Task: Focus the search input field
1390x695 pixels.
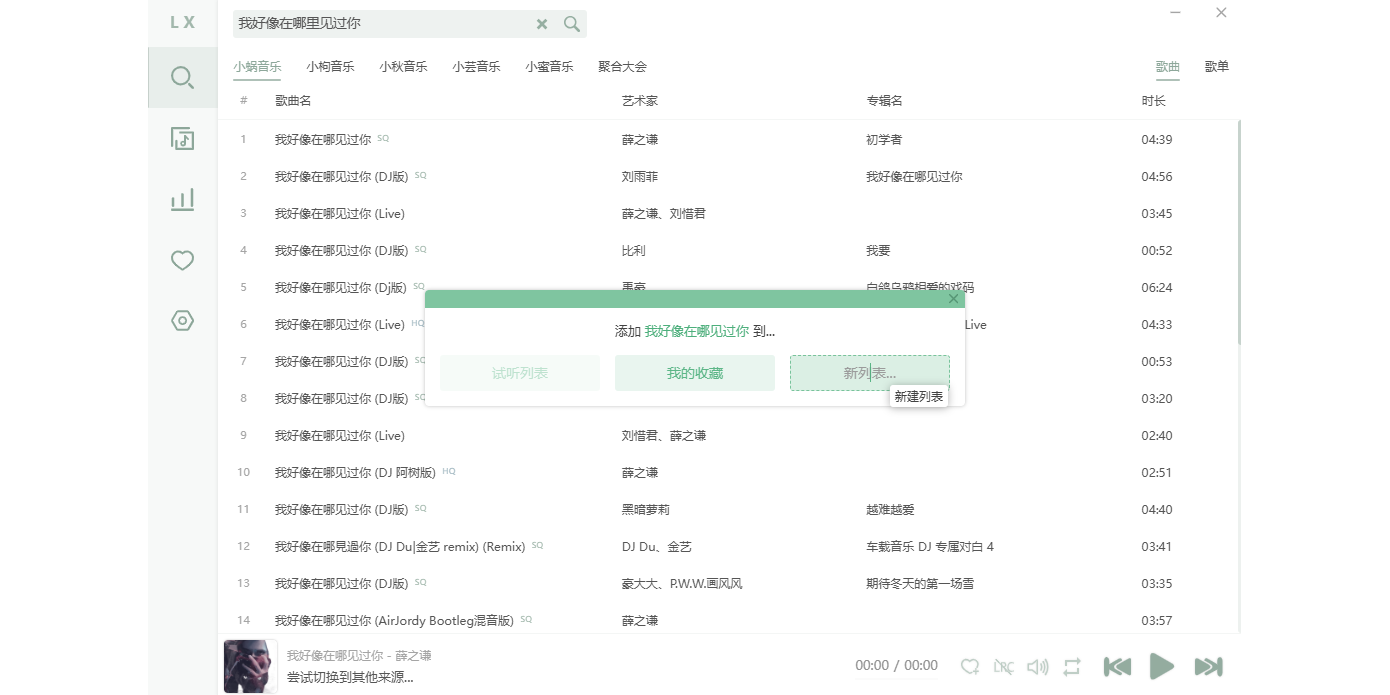Action: click(383, 24)
